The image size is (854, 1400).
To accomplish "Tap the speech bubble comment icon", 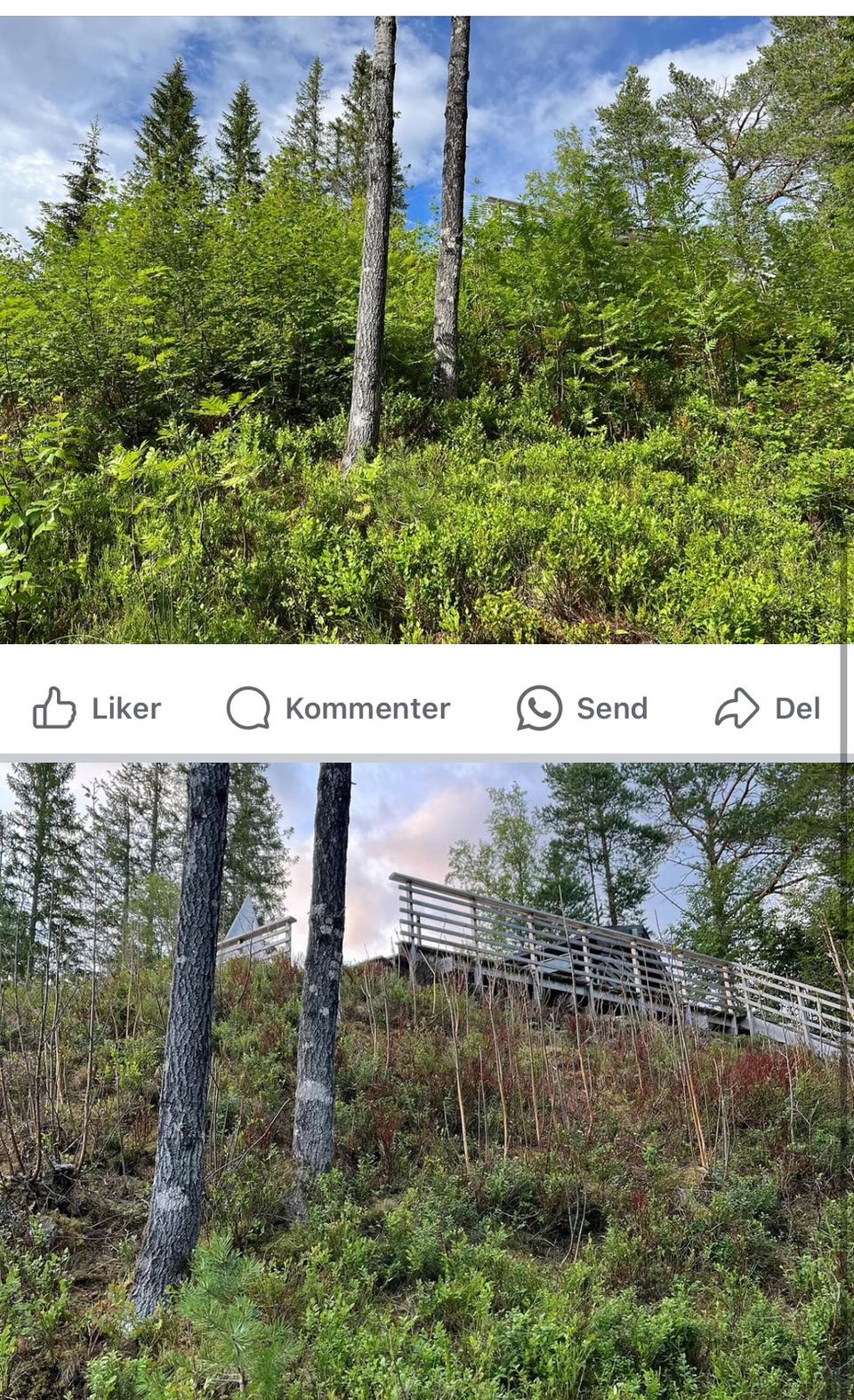I will [248, 708].
